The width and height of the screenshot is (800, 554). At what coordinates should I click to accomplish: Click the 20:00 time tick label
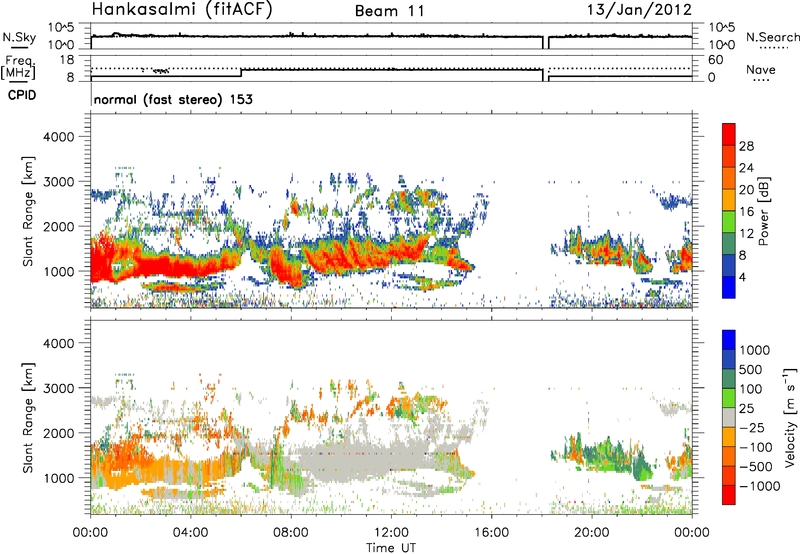pos(592,533)
